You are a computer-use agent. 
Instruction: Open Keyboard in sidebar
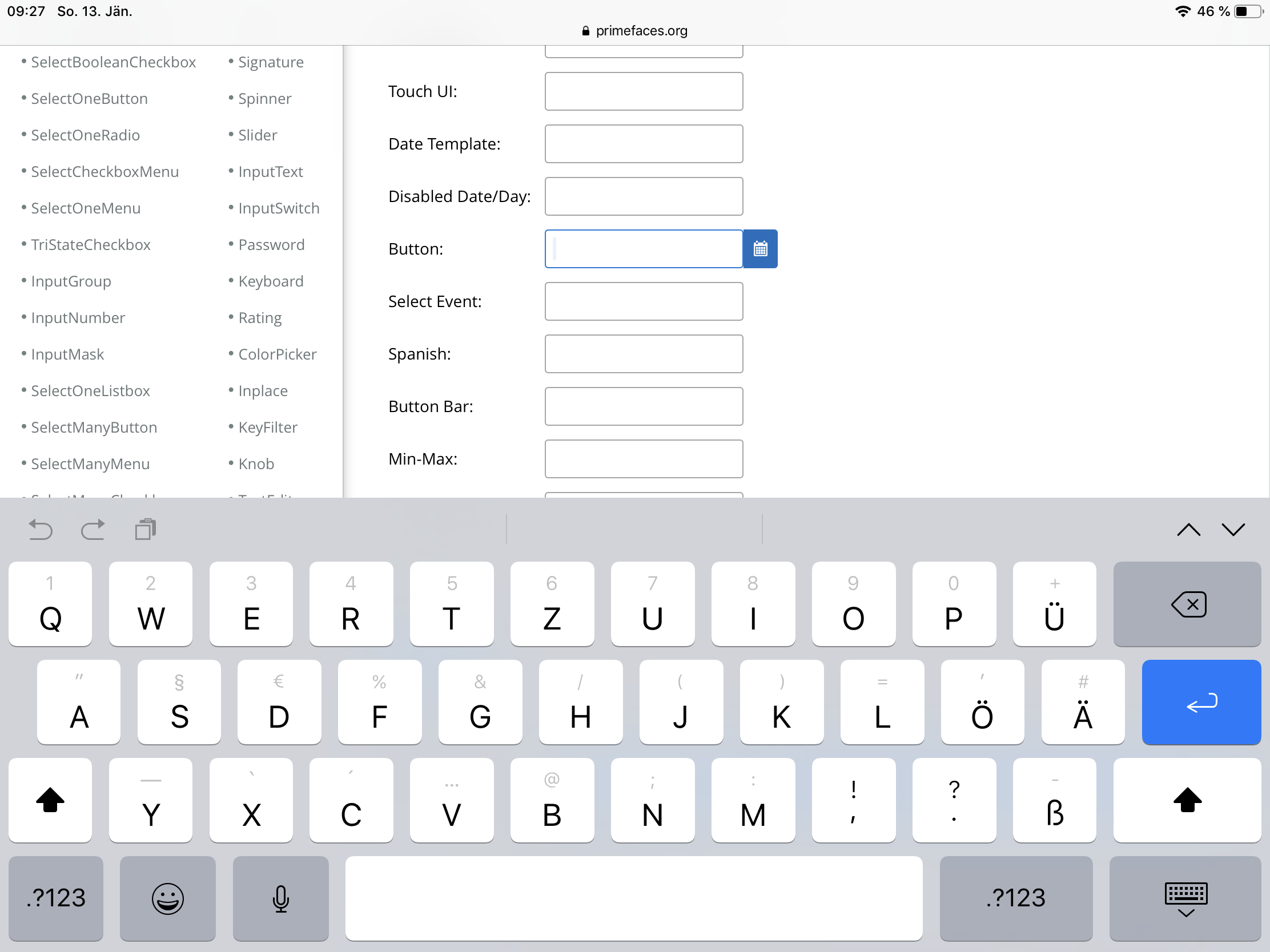[x=271, y=281]
